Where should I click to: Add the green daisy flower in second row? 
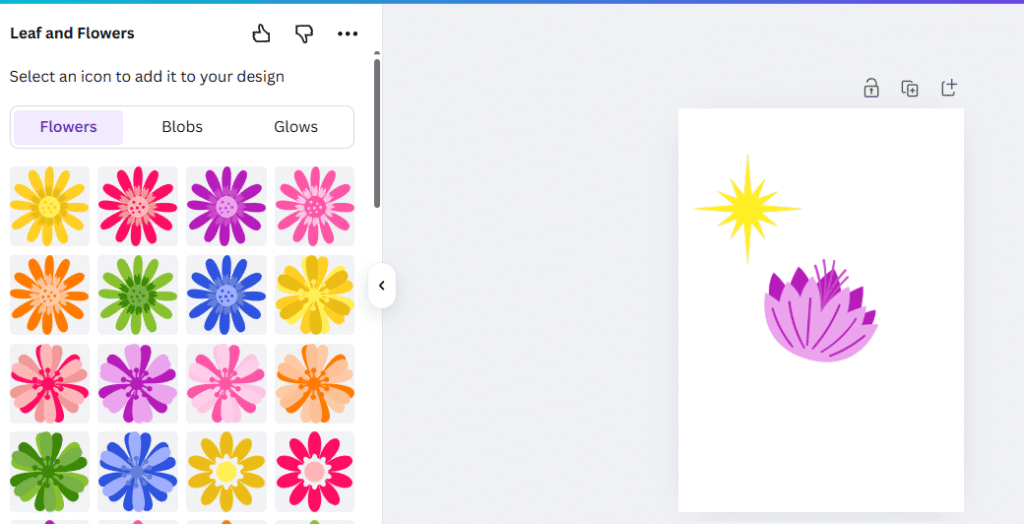[x=138, y=295]
